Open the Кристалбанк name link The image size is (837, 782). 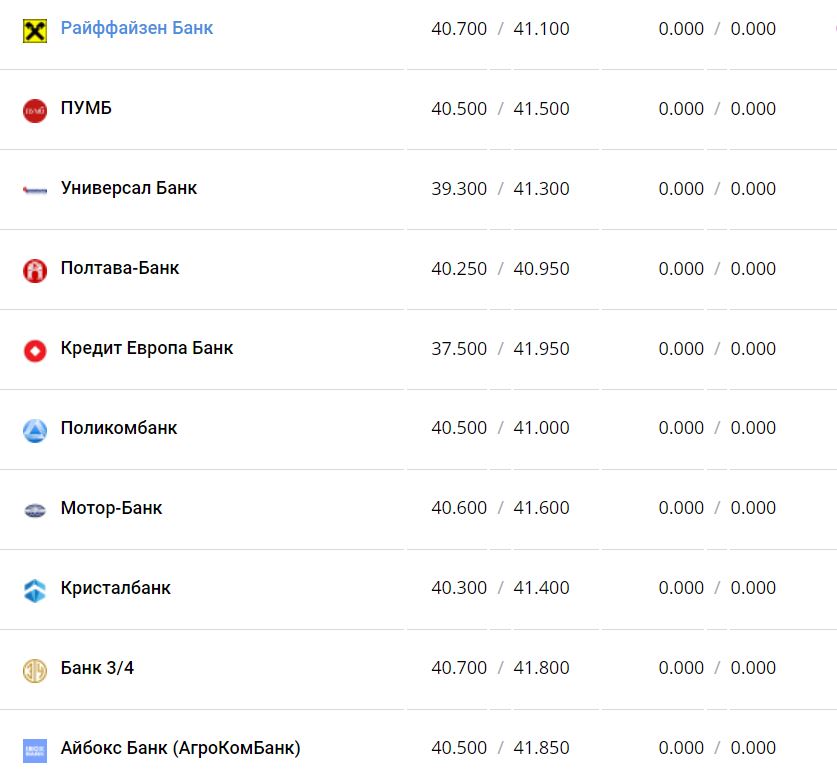click(116, 588)
